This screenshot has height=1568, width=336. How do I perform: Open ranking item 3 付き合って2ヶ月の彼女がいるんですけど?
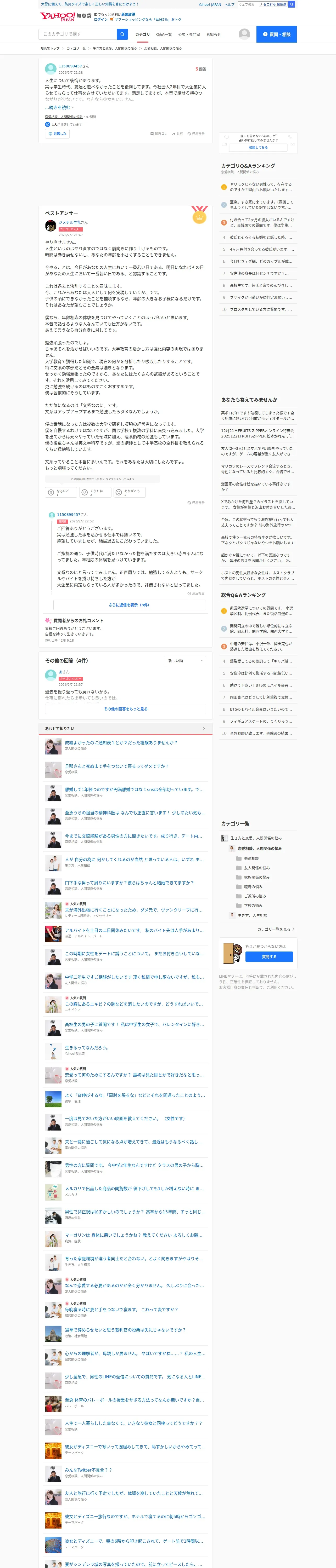(262, 222)
